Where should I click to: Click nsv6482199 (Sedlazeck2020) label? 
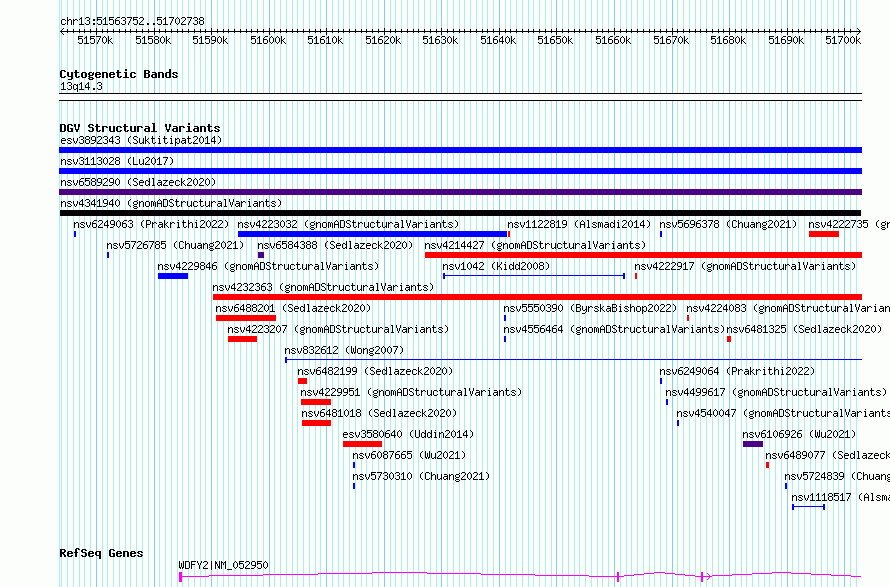click(375, 371)
